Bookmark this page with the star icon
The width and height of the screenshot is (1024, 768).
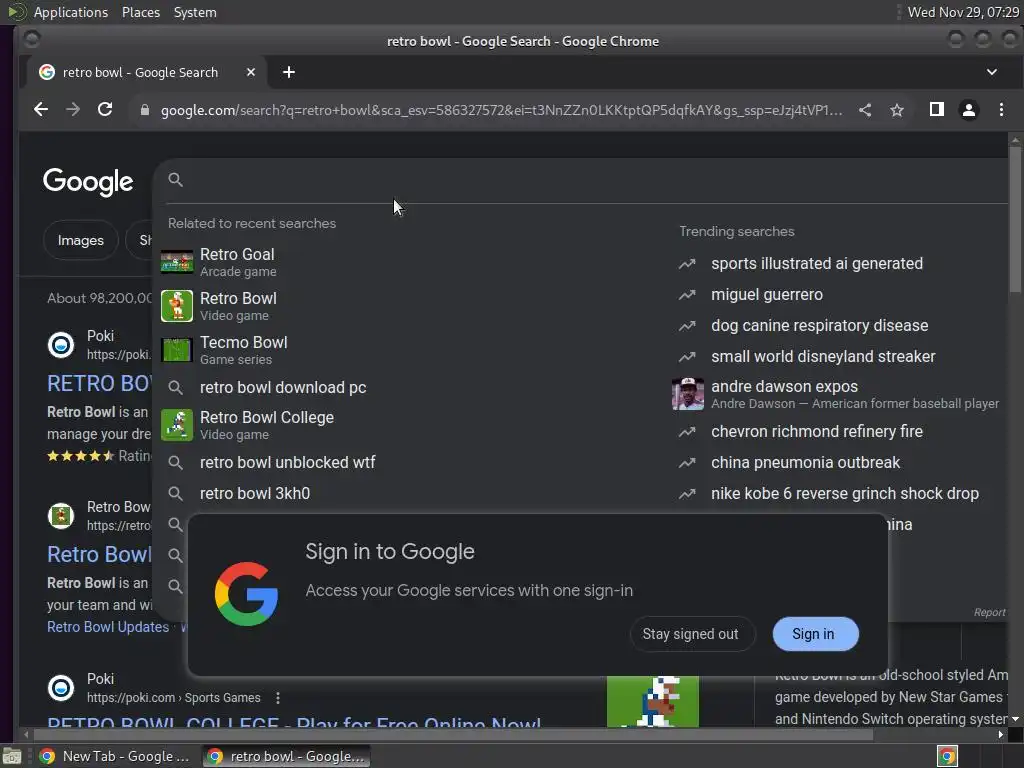coord(897,110)
